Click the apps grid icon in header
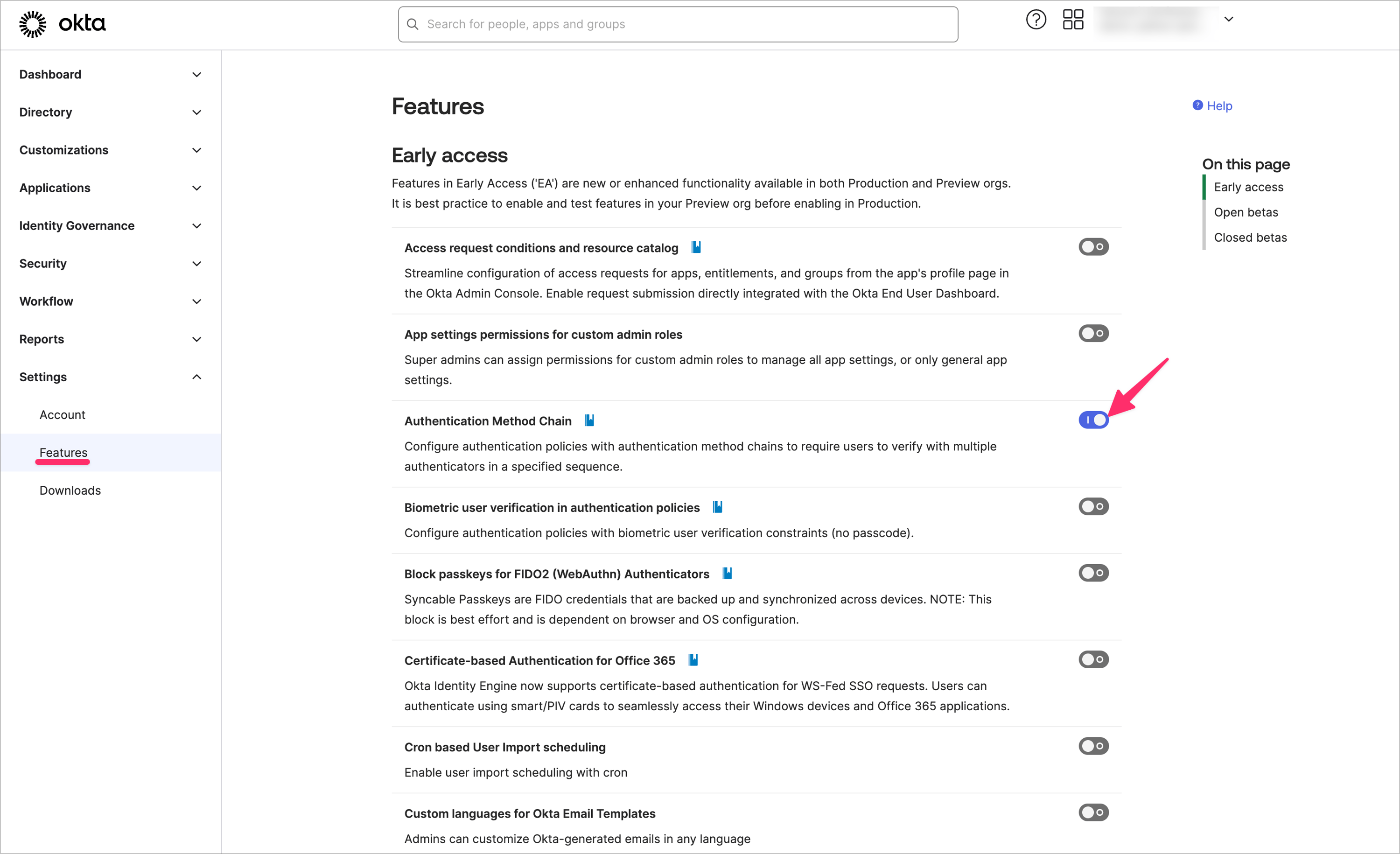The height and width of the screenshot is (854, 1400). [x=1073, y=19]
